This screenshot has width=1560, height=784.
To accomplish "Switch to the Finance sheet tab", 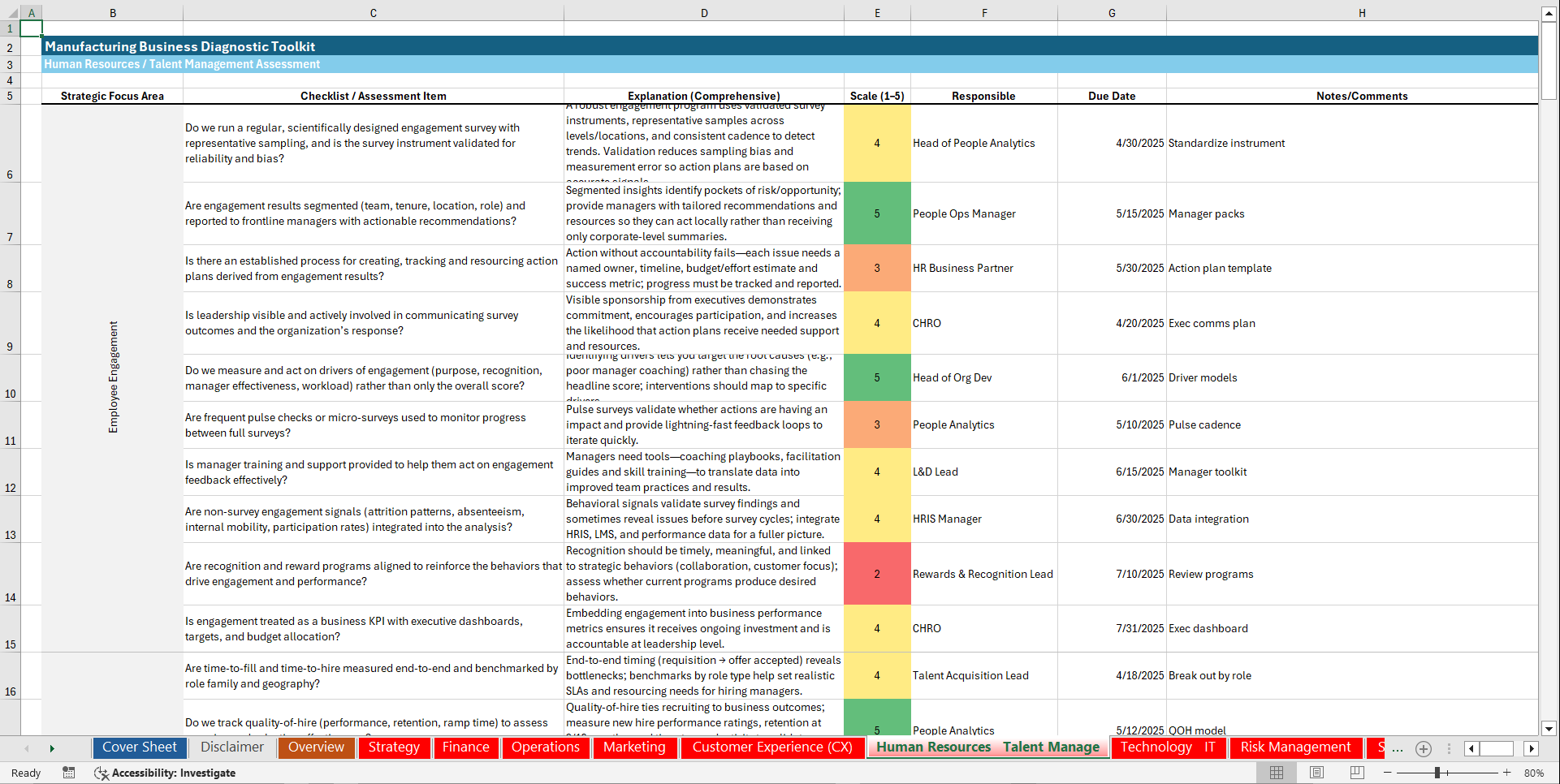I will [465, 747].
